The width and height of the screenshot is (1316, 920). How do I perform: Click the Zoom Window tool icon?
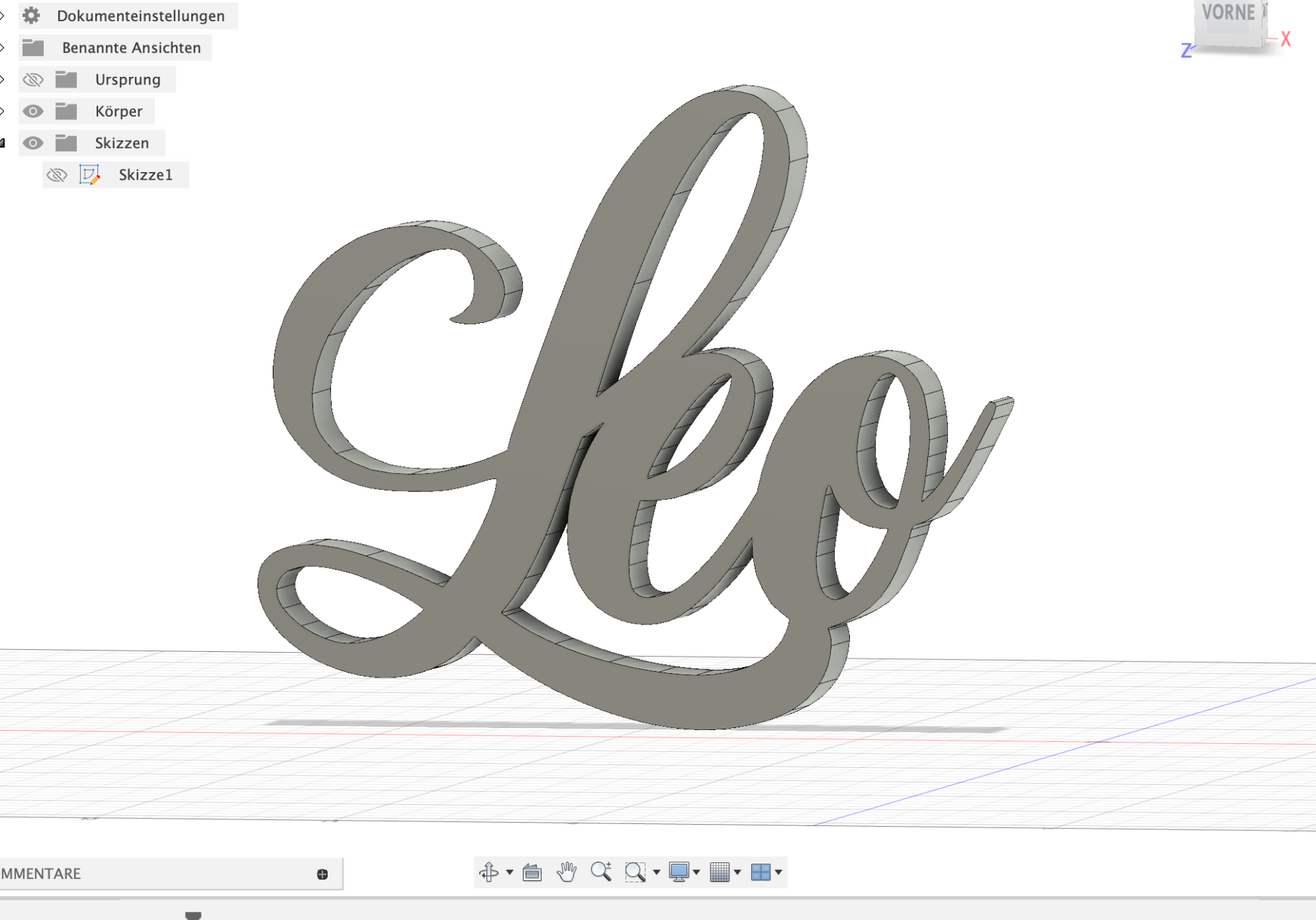635,872
